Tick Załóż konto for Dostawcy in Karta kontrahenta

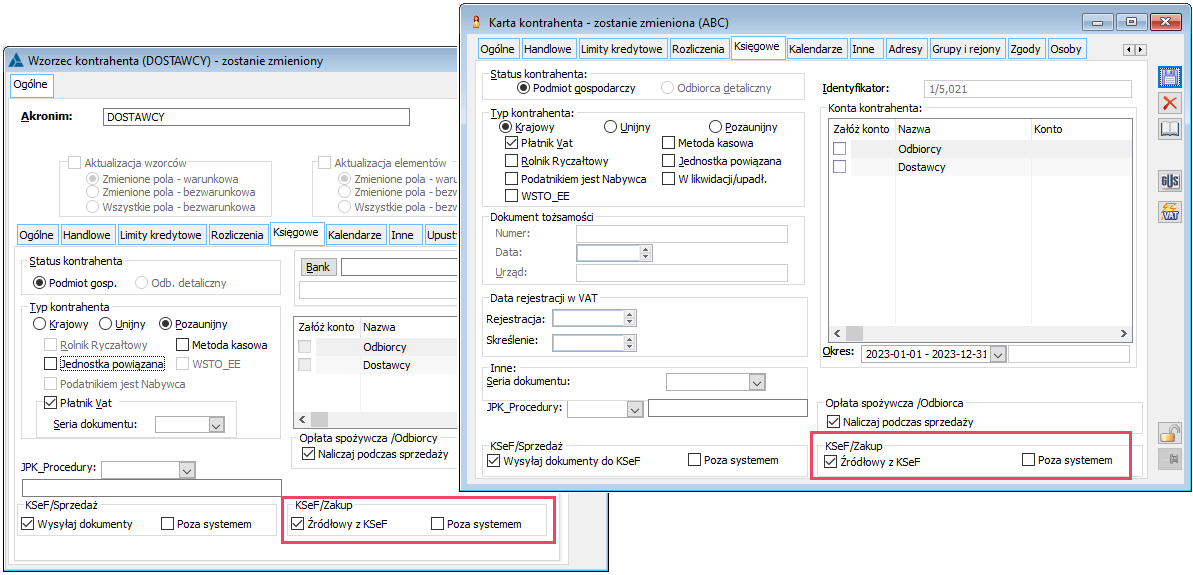point(839,167)
